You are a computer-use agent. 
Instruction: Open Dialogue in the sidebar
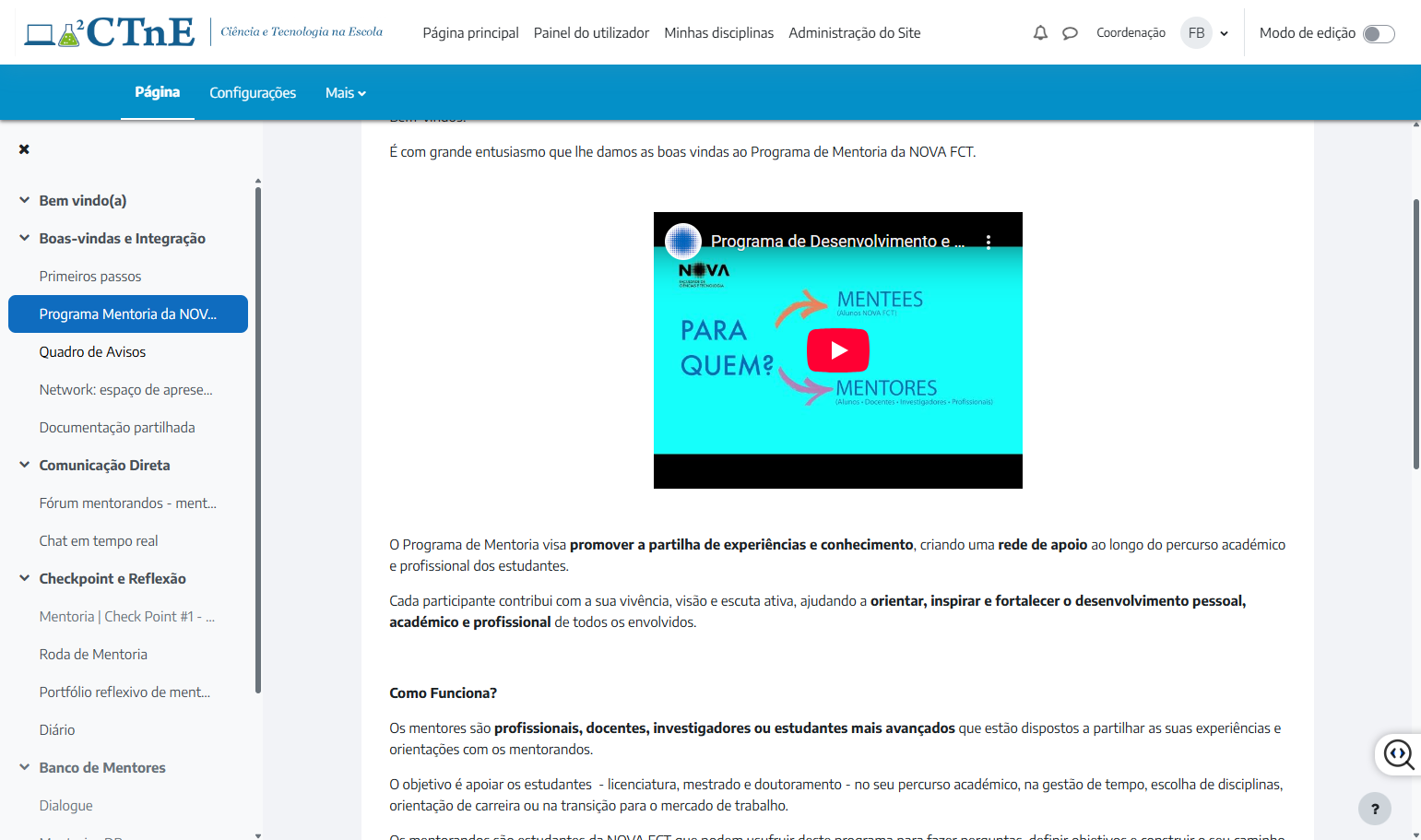pyautogui.click(x=65, y=805)
